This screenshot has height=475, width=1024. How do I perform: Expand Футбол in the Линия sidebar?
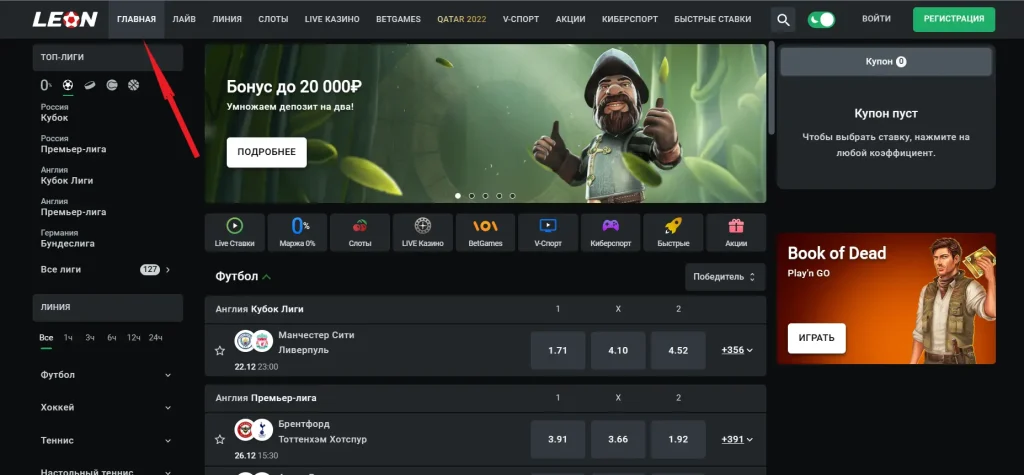point(108,375)
